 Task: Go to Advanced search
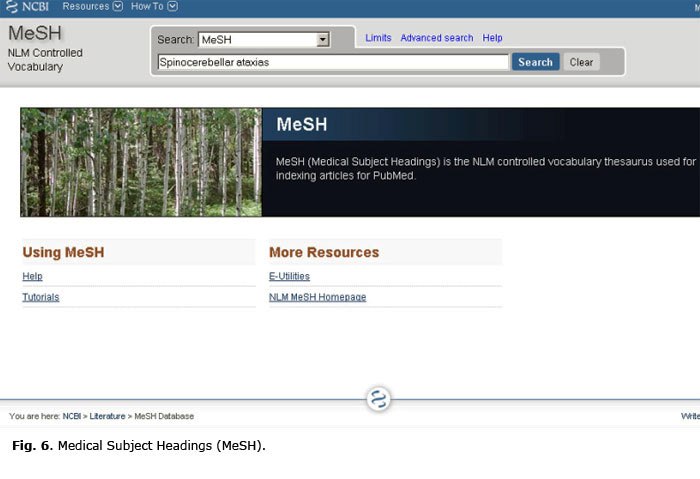tap(436, 38)
